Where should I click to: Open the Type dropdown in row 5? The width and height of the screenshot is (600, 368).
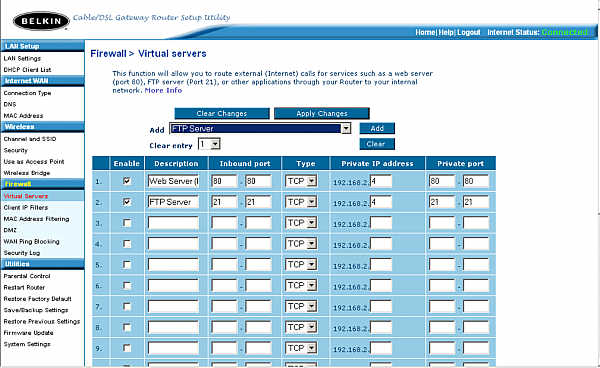301,264
